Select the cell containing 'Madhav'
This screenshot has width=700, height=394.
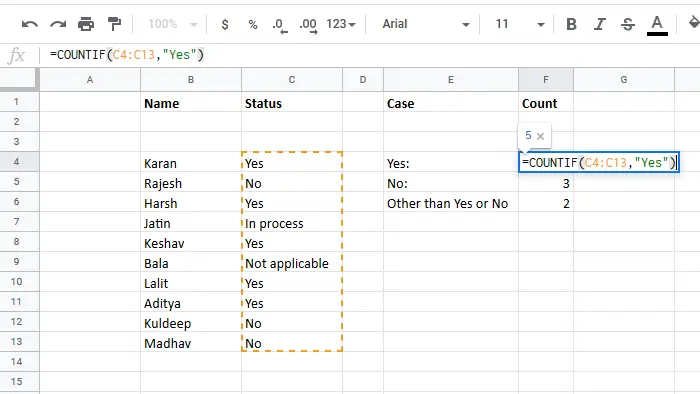click(x=191, y=343)
